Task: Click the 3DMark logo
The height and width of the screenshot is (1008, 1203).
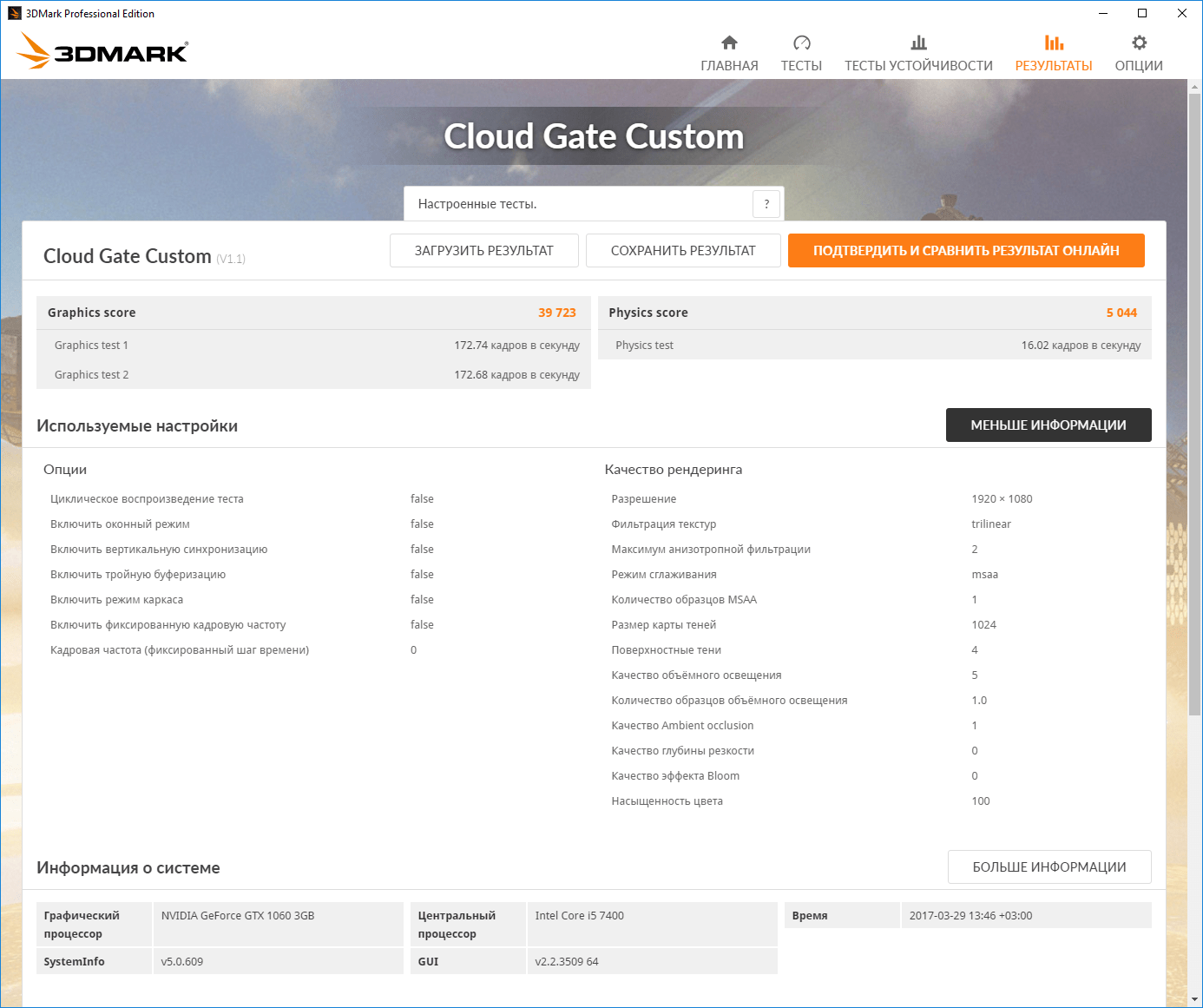Action: 102,51
